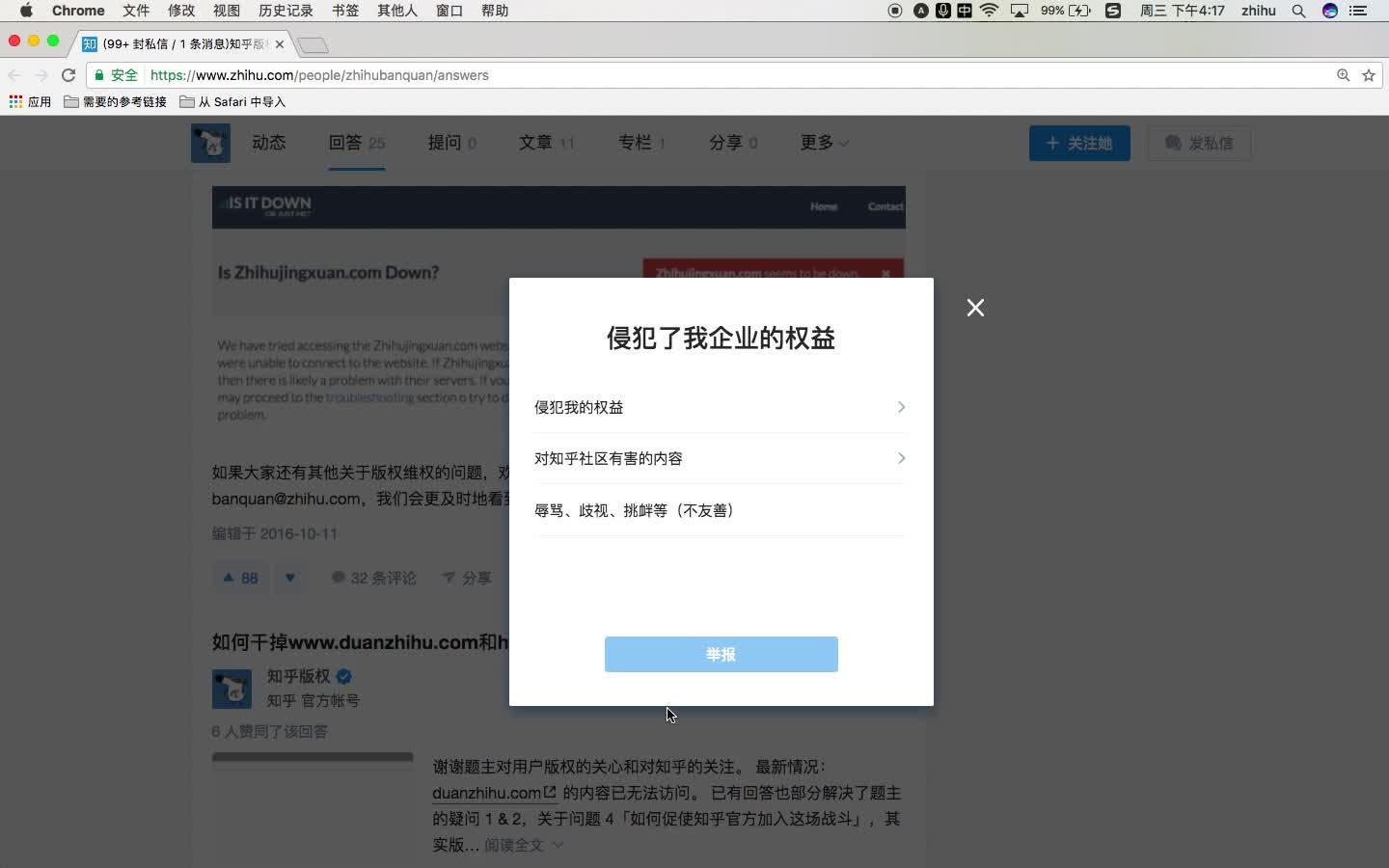This screenshot has height=868, width=1389.
Task: Click the microphone icon in menu bar
Action: point(942,11)
